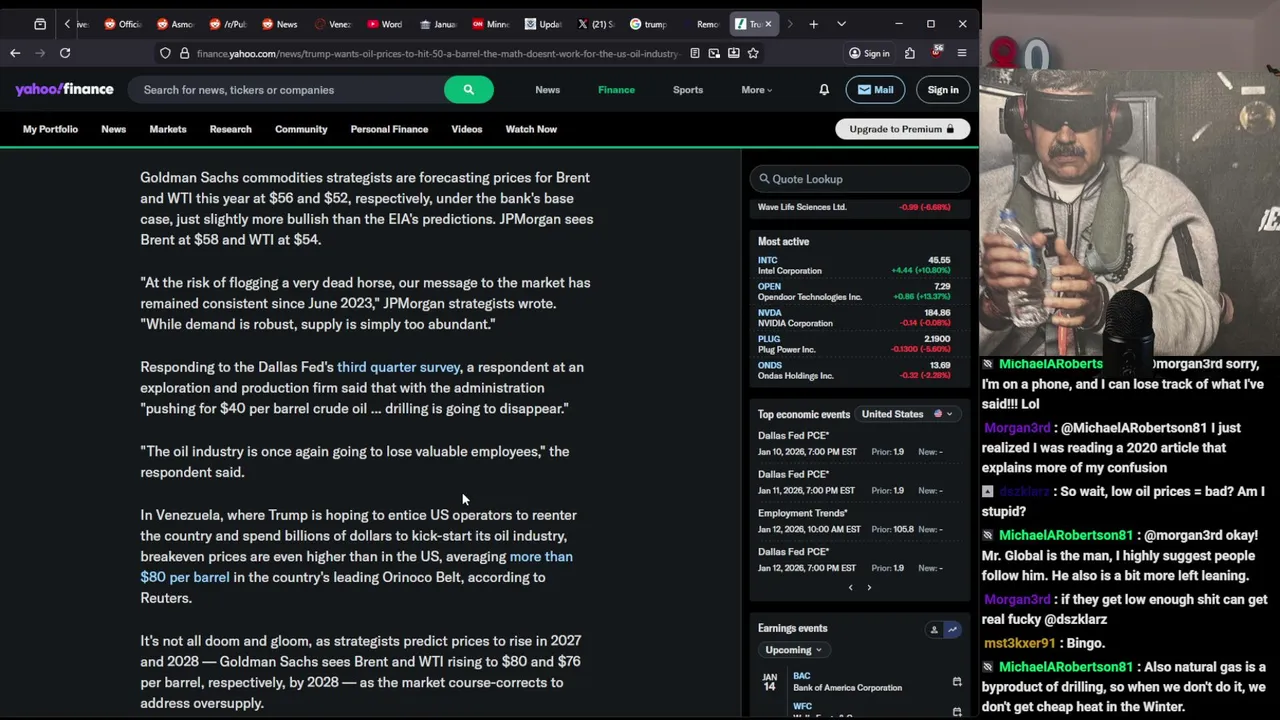Select my-portfolio earnings filter person icon

(x=934, y=629)
